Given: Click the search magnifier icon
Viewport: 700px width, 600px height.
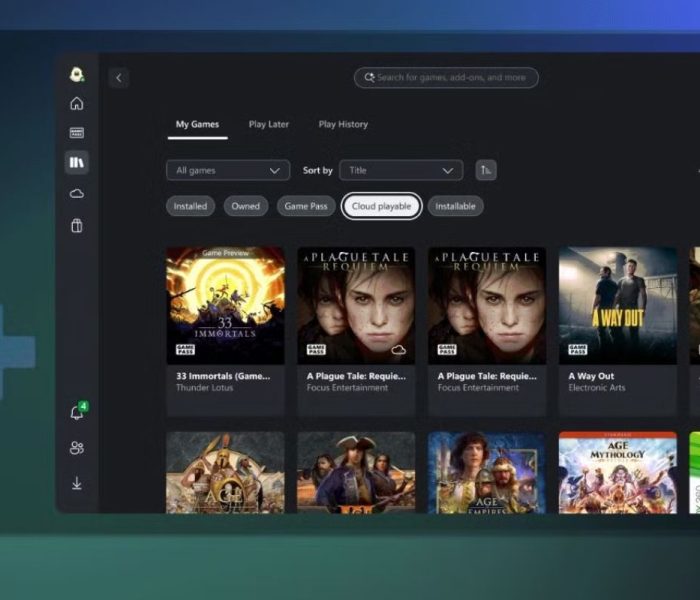Looking at the screenshot, I should 369,77.
